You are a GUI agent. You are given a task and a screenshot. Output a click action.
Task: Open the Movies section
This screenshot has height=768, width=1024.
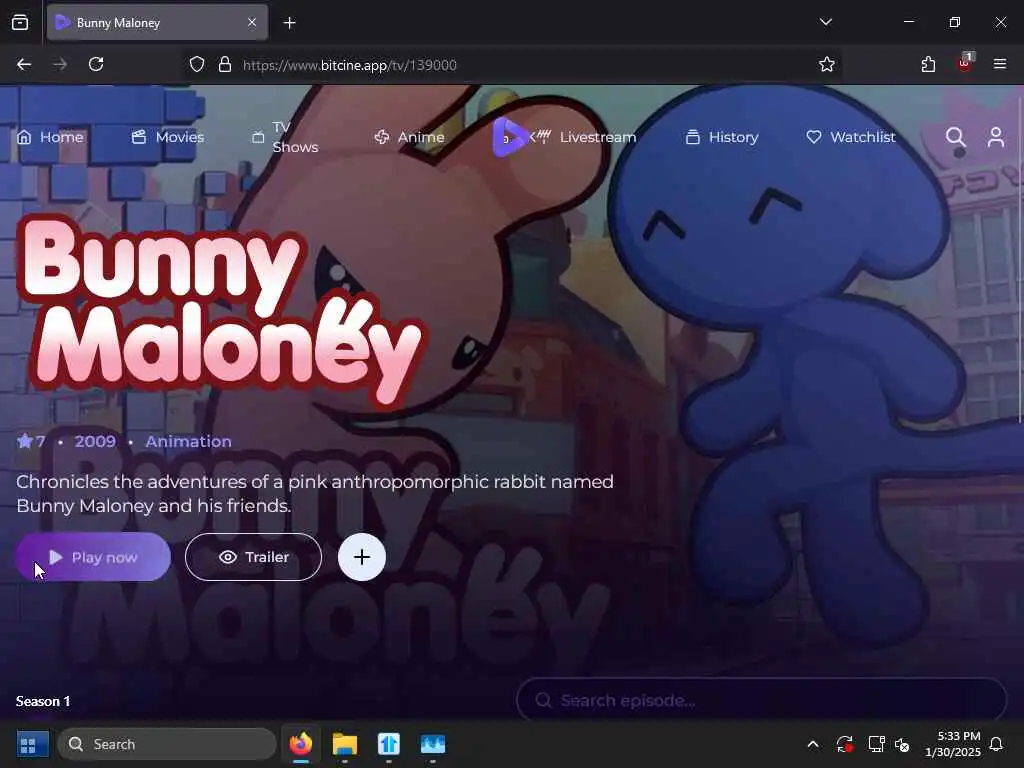tap(168, 137)
